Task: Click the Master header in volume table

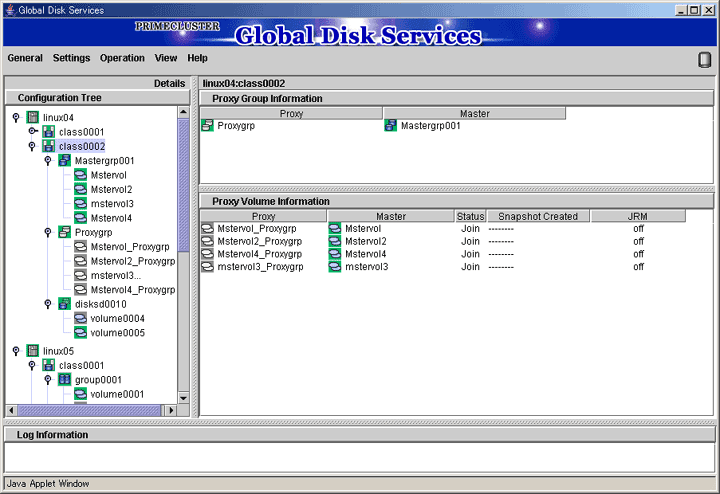Action: (391, 216)
